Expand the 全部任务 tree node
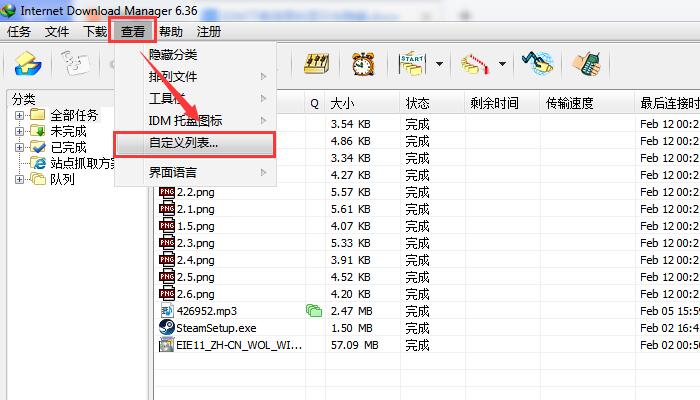 click(19, 115)
